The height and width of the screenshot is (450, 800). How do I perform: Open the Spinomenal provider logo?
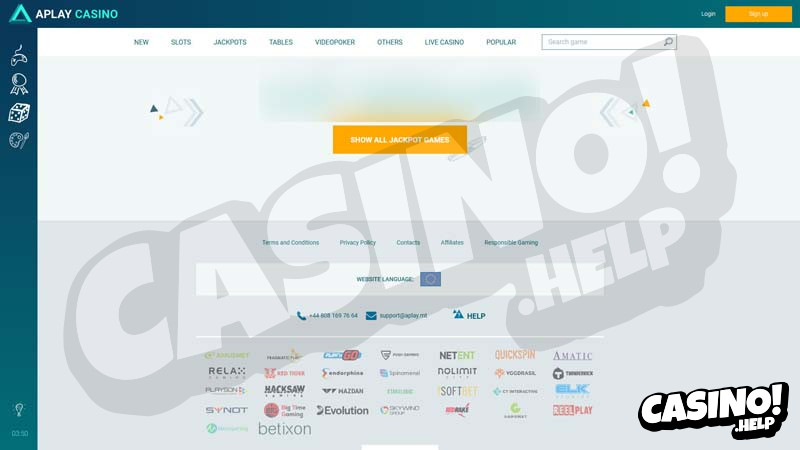pyautogui.click(x=400, y=373)
